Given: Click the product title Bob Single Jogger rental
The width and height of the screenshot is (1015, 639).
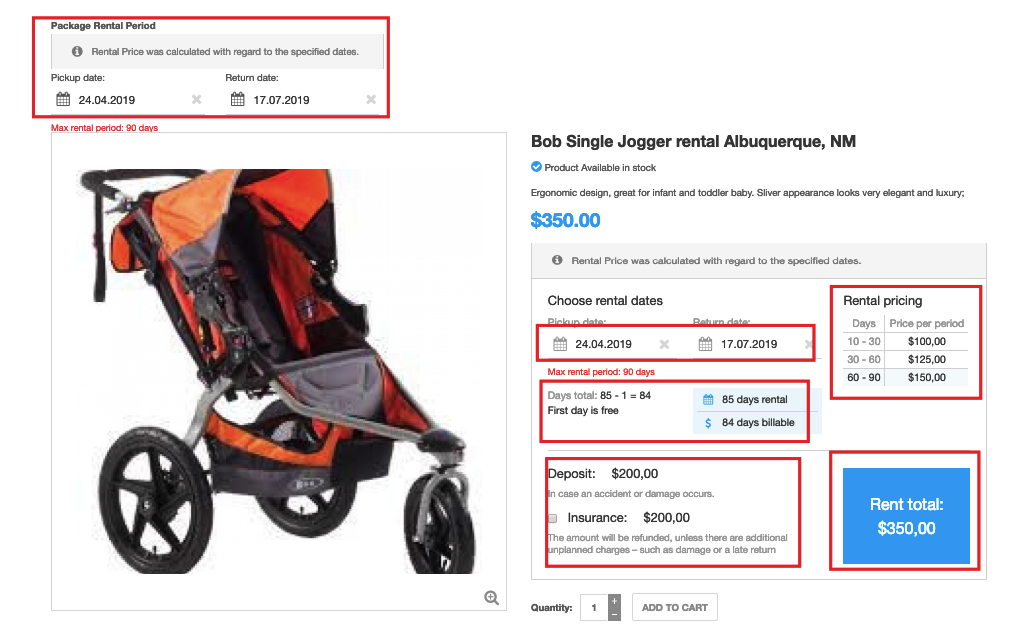Looking at the screenshot, I should (693, 142).
